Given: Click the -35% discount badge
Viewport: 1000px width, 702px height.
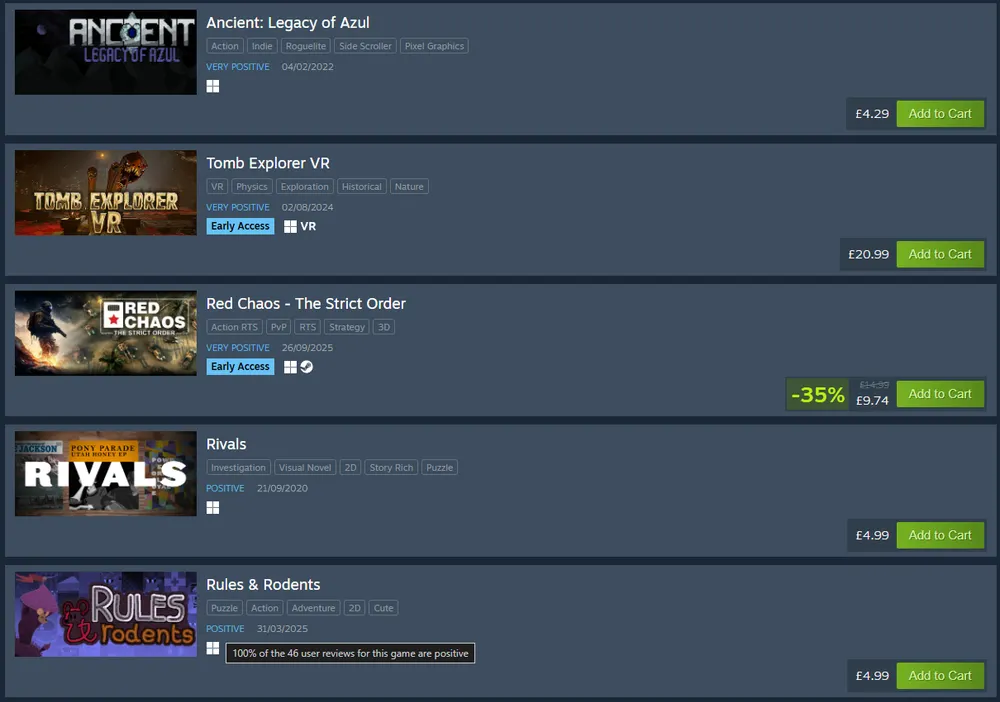Looking at the screenshot, I should (818, 395).
